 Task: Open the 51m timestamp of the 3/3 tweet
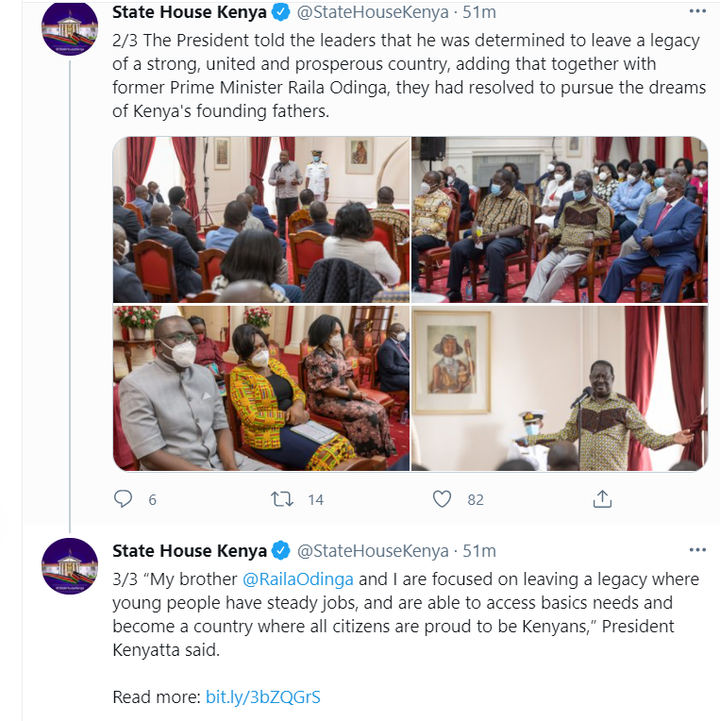(x=479, y=550)
